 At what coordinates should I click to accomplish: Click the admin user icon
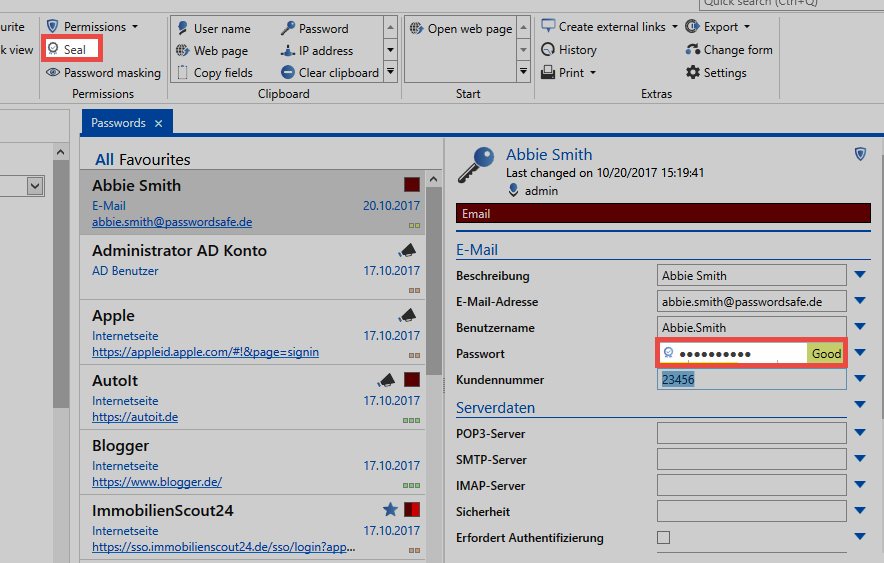click(513, 190)
